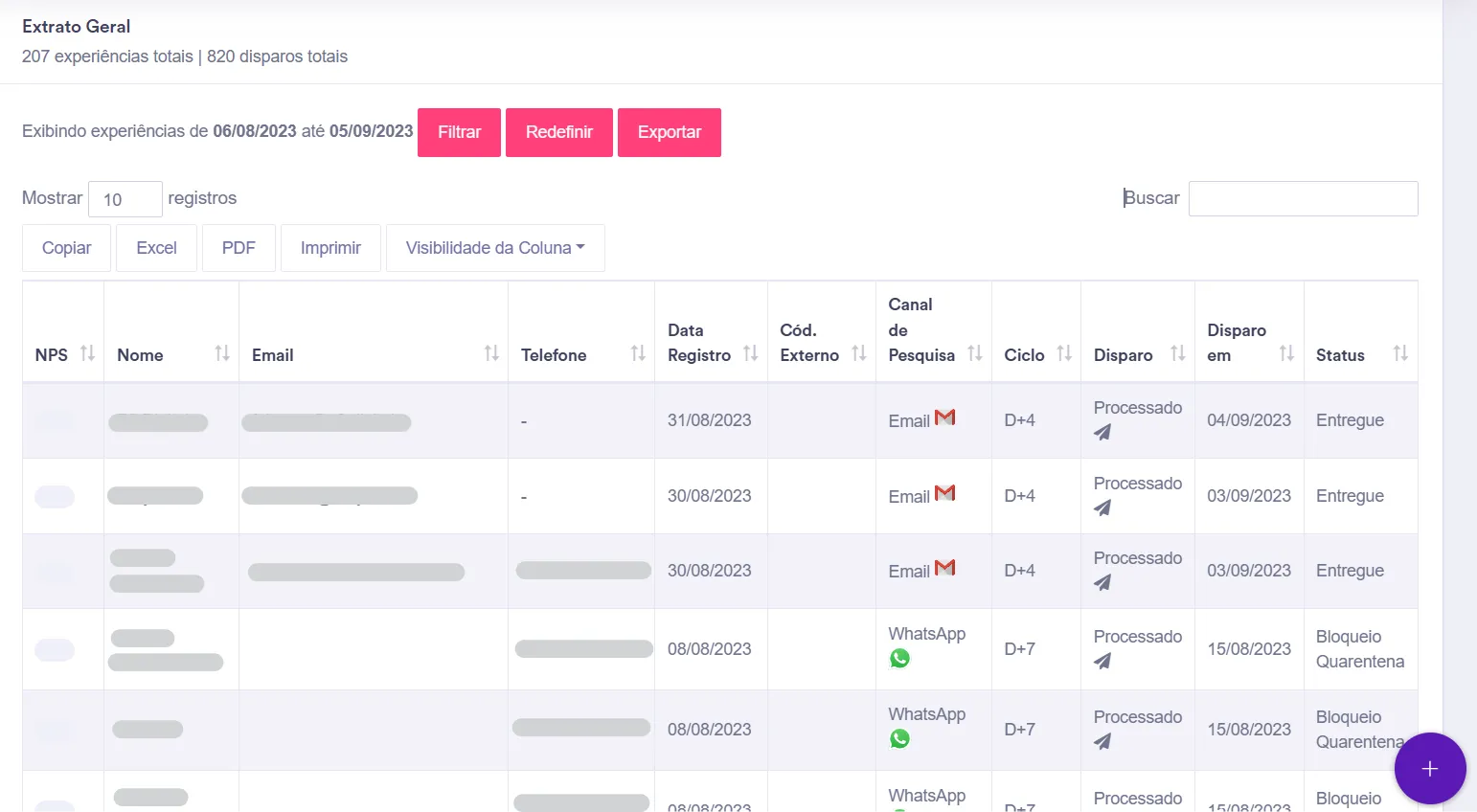This screenshot has width=1477, height=812.
Task: Click the Ciclo column sort icon
Action: pyautogui.click(x=1064, y=353)
